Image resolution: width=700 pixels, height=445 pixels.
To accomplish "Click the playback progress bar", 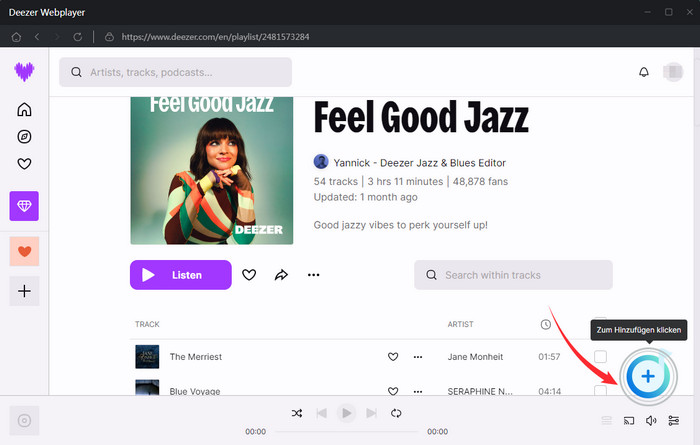I will point(346,432).
